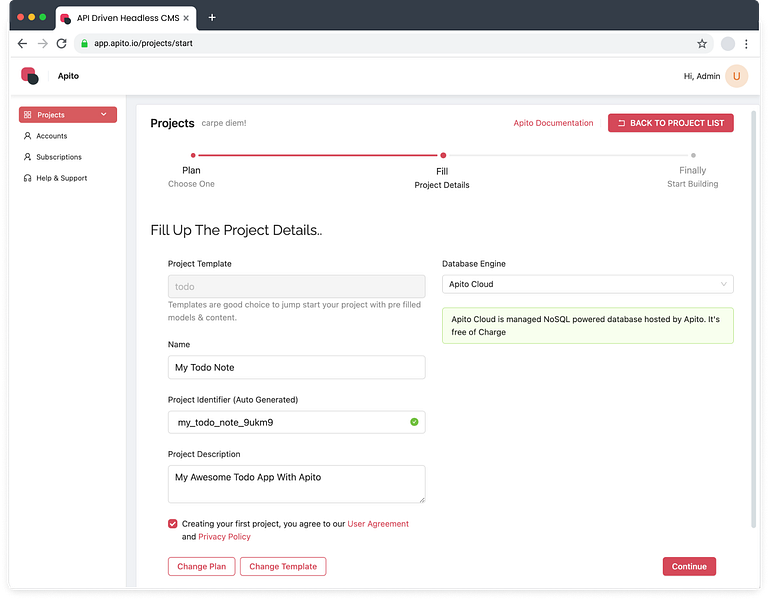Open the Database Engine dropdown

point(588,284)
